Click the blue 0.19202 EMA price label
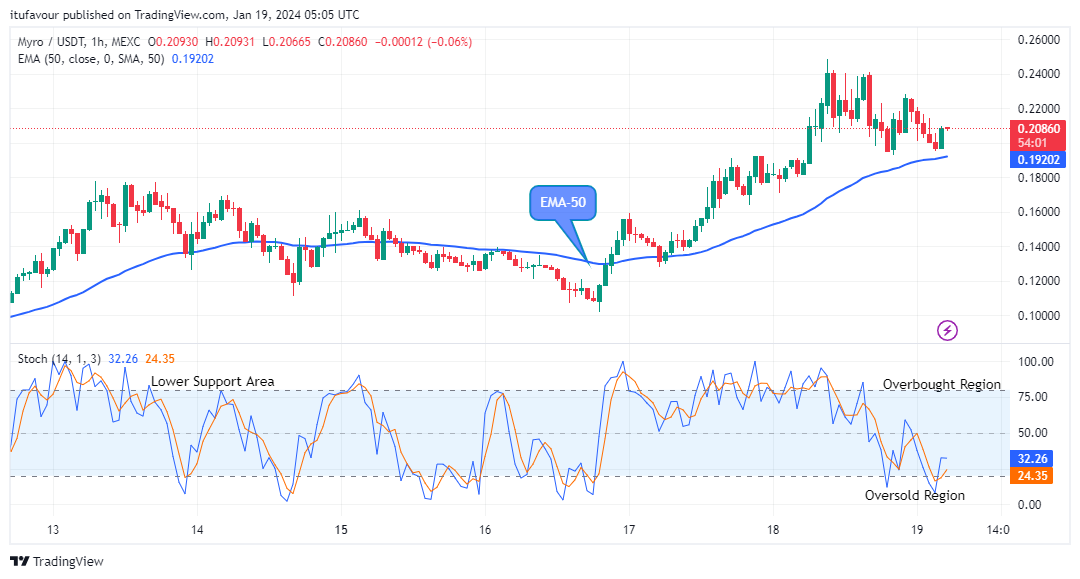 pyautogui.click(x=1037, y=160)
